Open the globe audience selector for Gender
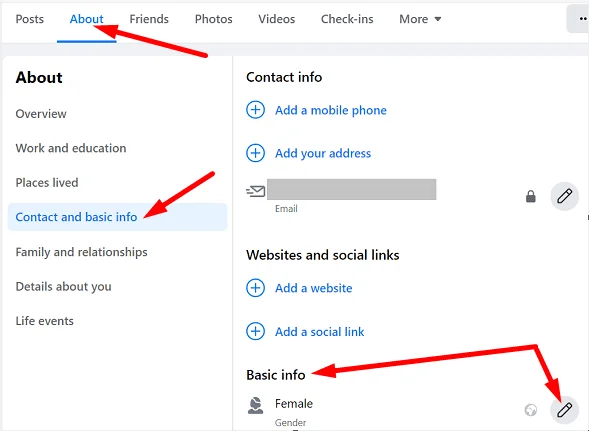This screenshot has height=431, width=589. click(x=530, y=410)
